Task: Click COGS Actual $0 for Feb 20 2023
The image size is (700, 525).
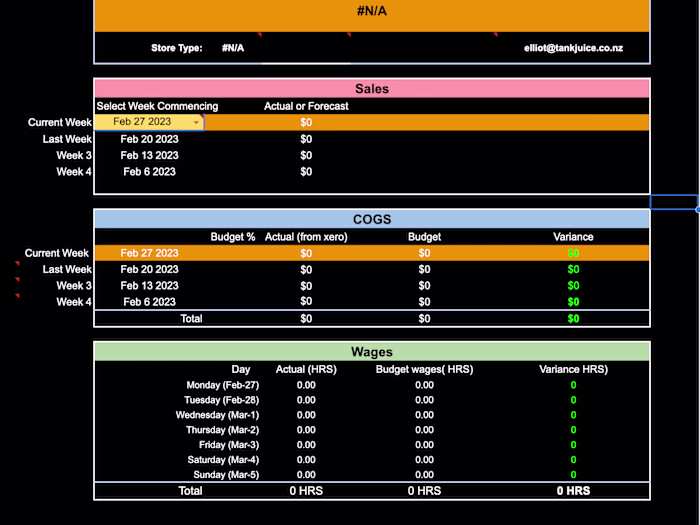Action: 306,270
